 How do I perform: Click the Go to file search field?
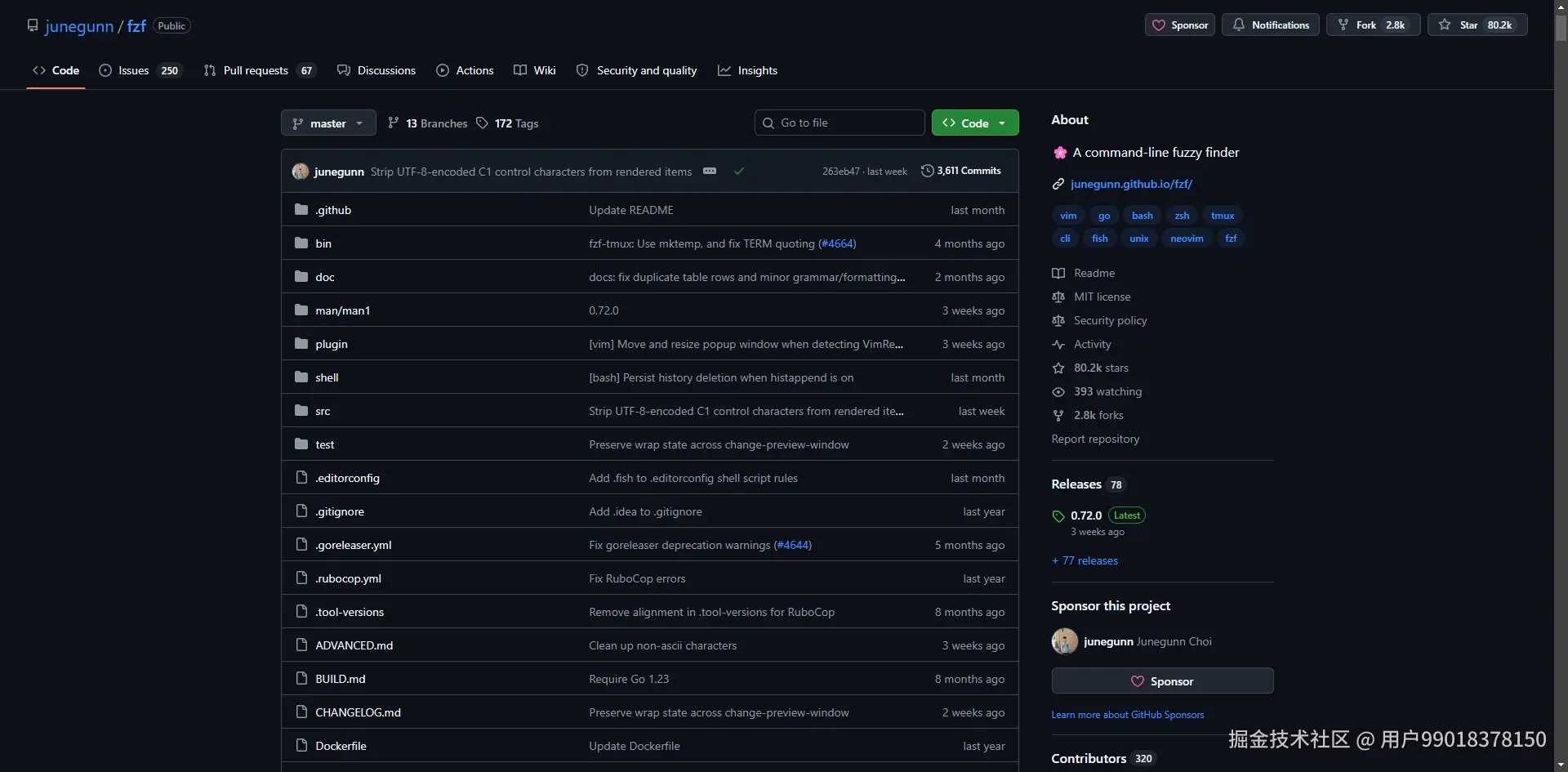click(840, 123)
